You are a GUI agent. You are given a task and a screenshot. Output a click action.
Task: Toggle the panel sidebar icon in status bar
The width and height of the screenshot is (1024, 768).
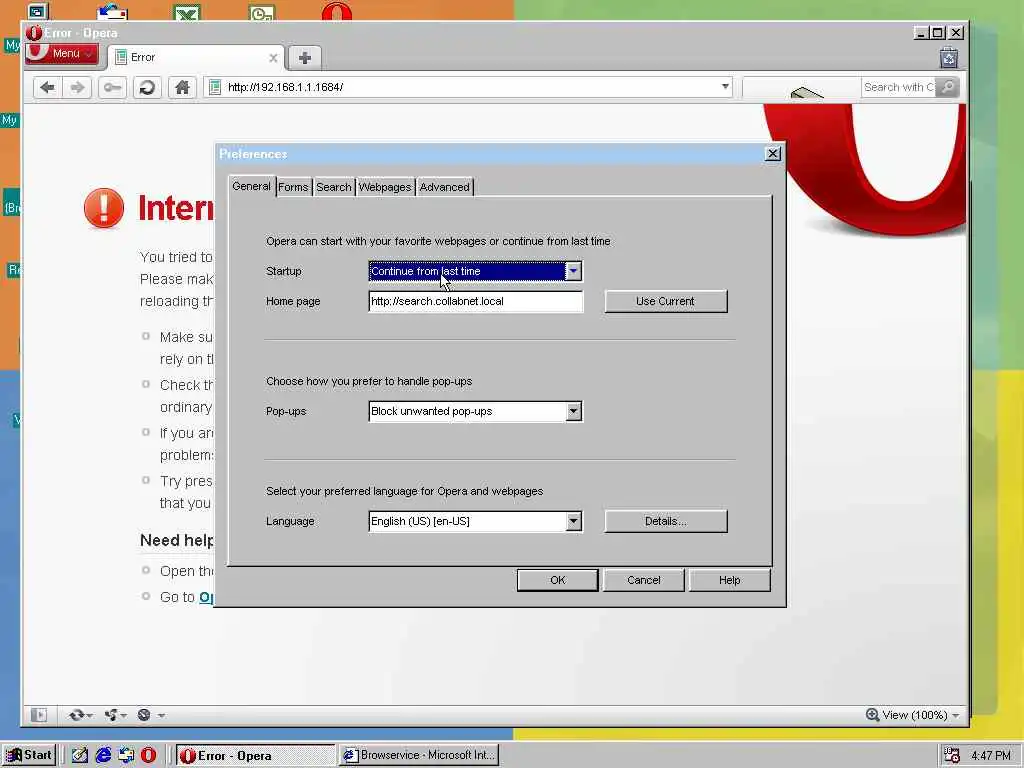click(x=39, y=715)
